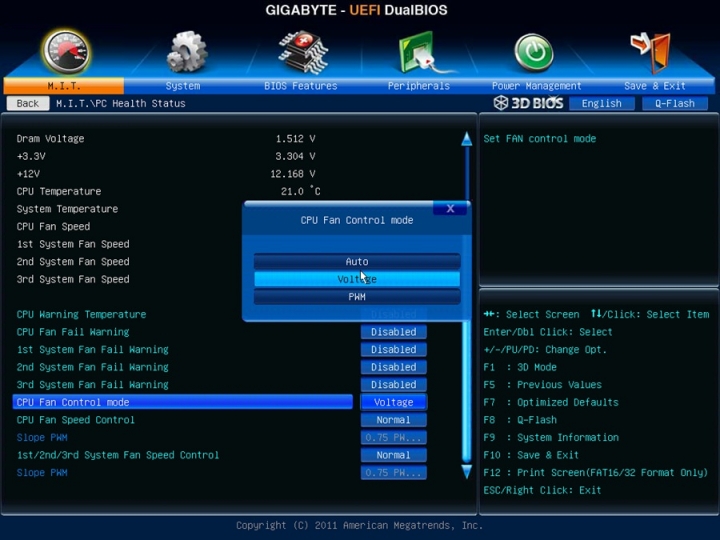
Task: Click the 12.168 V reading
Action: point(292,174)
